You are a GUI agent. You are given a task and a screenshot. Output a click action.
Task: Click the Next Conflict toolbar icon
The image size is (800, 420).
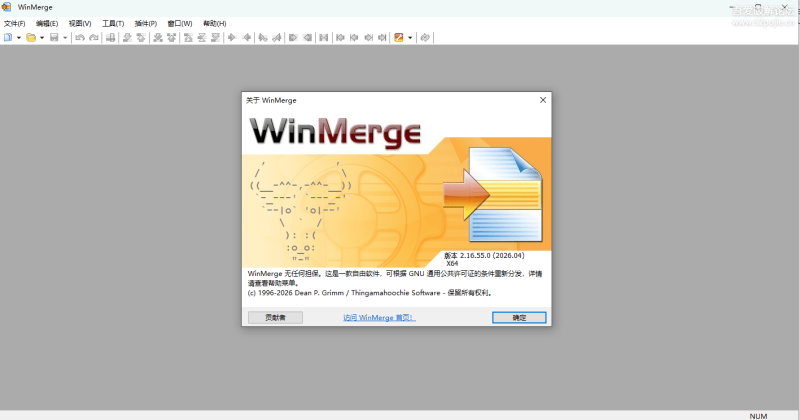[158, 37]
